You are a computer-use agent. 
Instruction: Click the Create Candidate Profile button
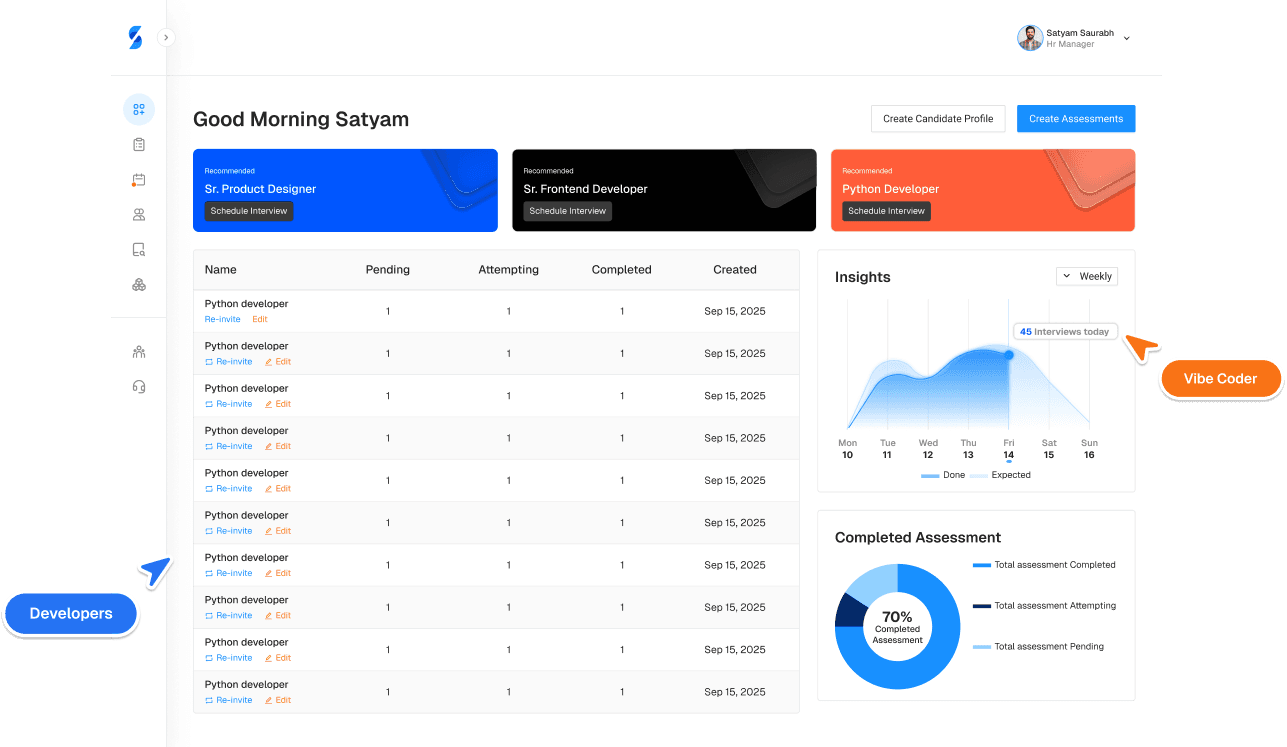pos(937,118)
